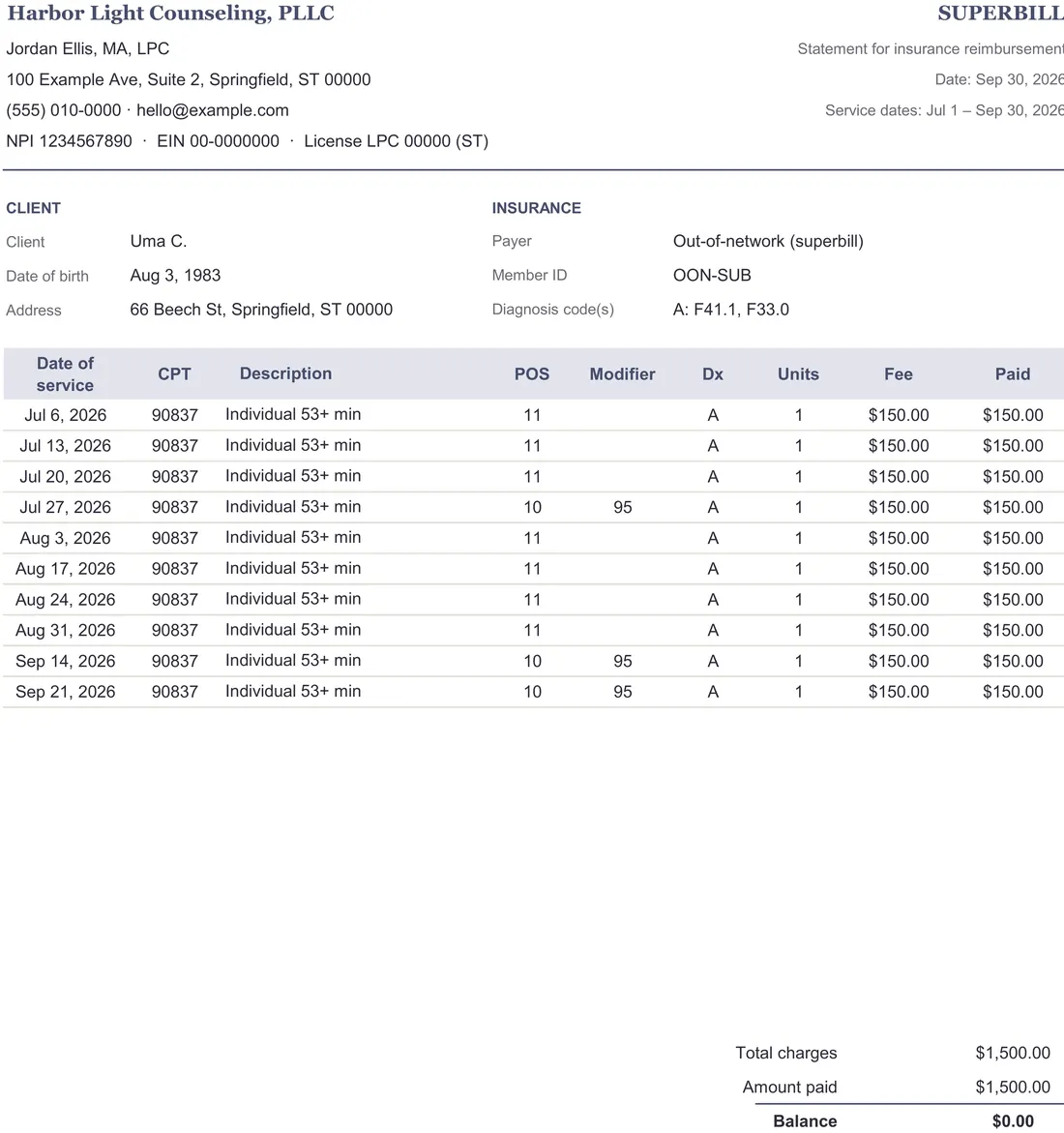Click the INSURANCE section heading
The height and width of the screenshot is (1133, 1064).
point(537,208)
